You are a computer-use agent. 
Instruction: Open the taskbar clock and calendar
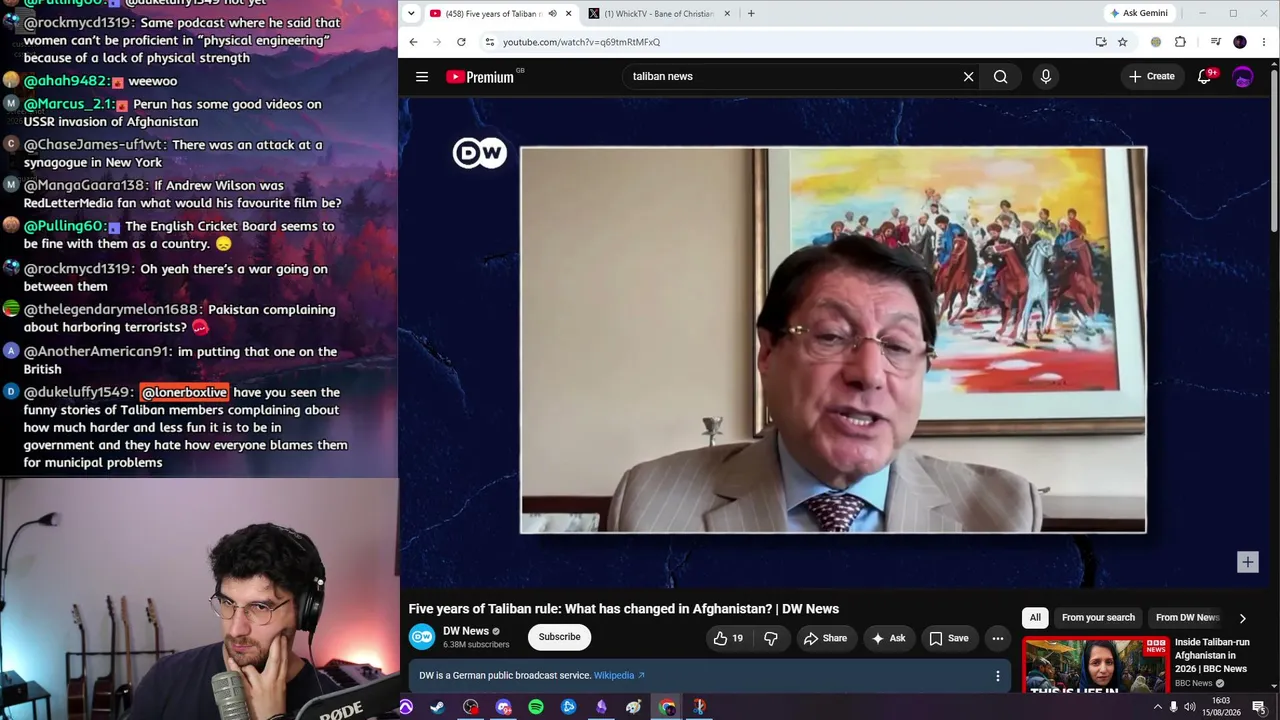tap(1221, 707)
